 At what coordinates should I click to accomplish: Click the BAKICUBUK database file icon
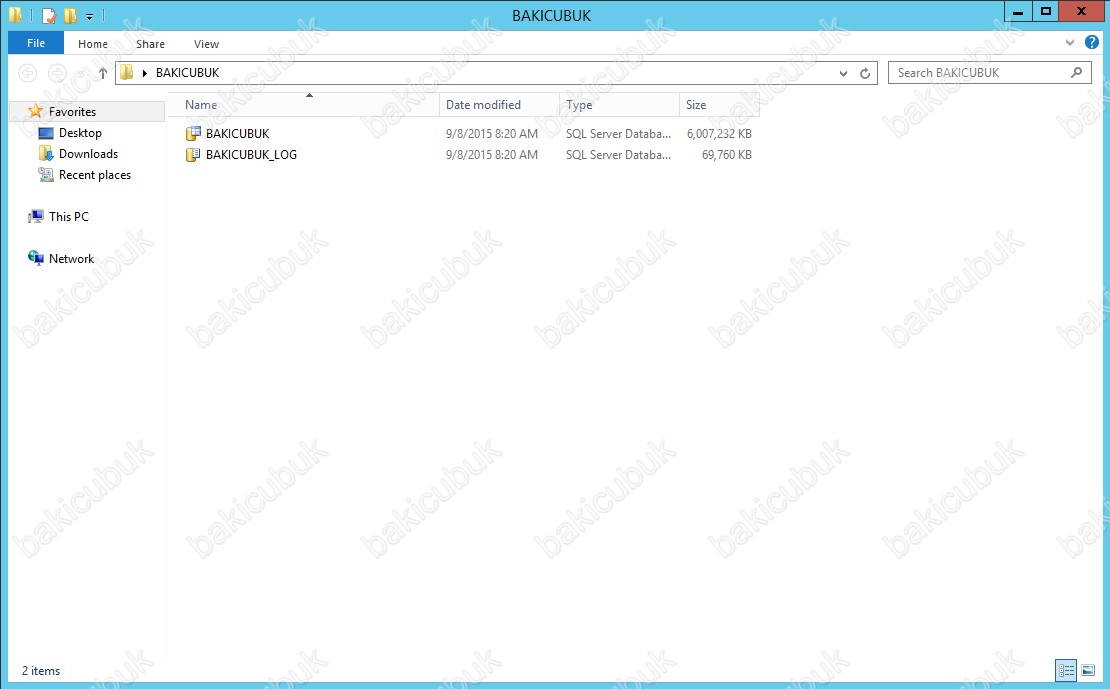coord(193,133)
